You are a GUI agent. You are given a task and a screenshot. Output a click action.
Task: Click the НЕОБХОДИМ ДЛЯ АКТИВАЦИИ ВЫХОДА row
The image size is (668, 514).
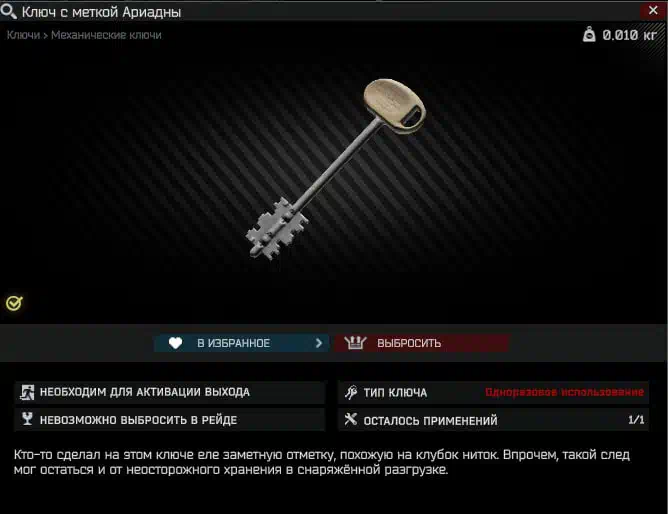[x=170, y=392]
